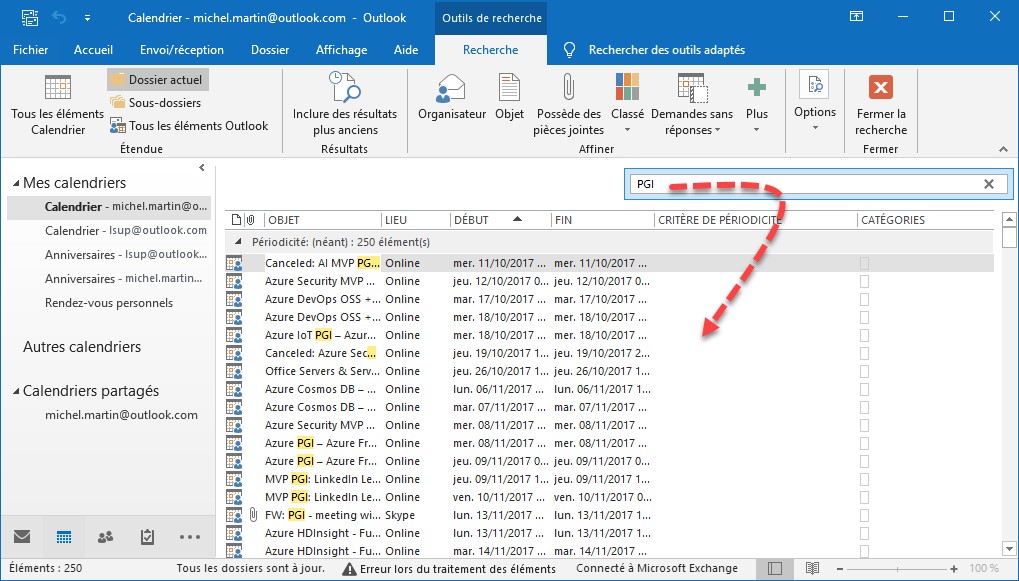Image resolution: width=1019 pixels, height=581 pixels.
Task: Collapse the Mes calendriers group
Action: tap(16, 184)
